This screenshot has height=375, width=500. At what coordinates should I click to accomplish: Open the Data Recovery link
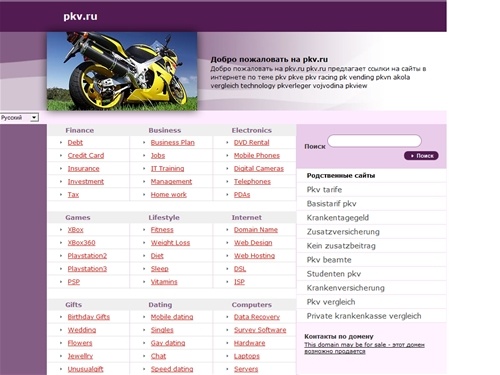[x=257, y=317]
